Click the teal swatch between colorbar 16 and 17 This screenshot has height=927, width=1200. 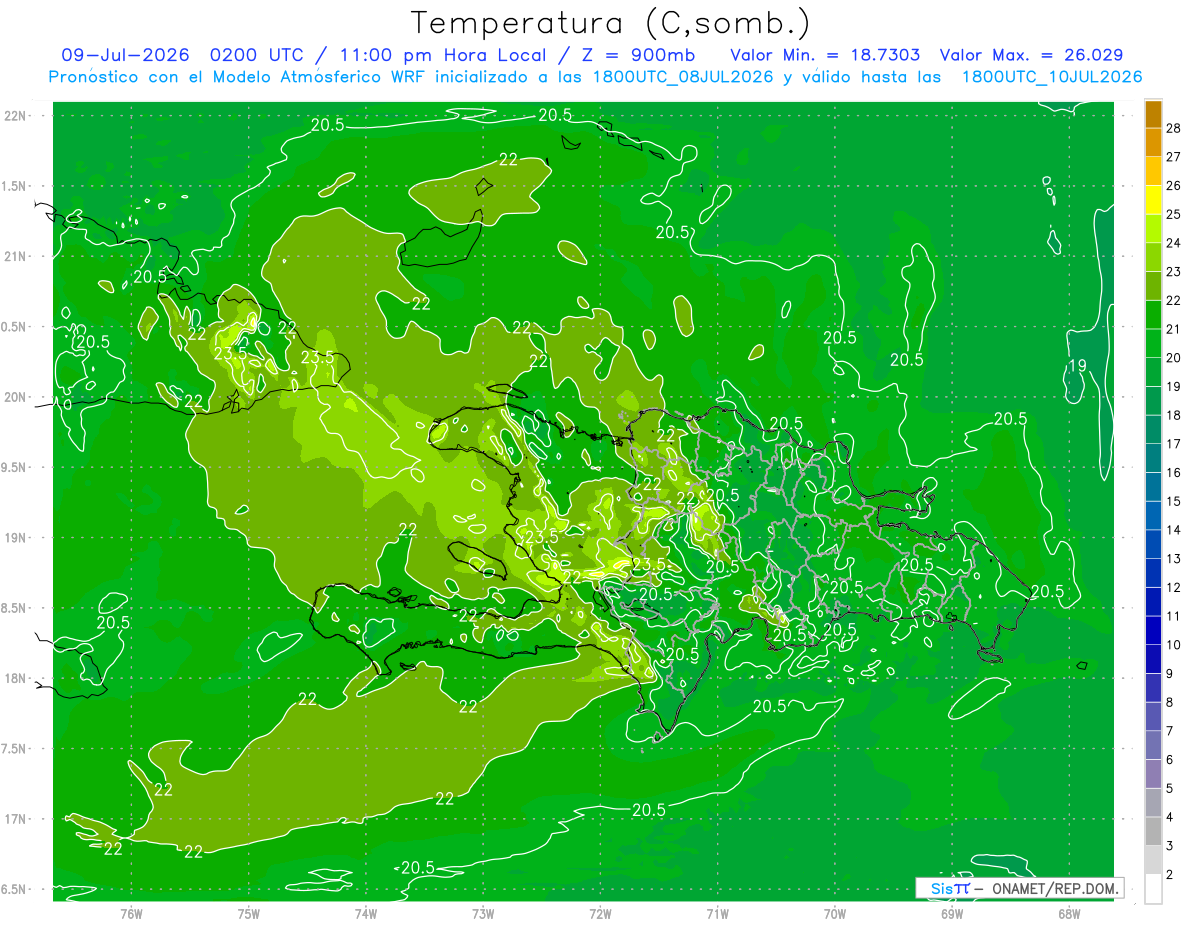click(x=1153, y=458)
